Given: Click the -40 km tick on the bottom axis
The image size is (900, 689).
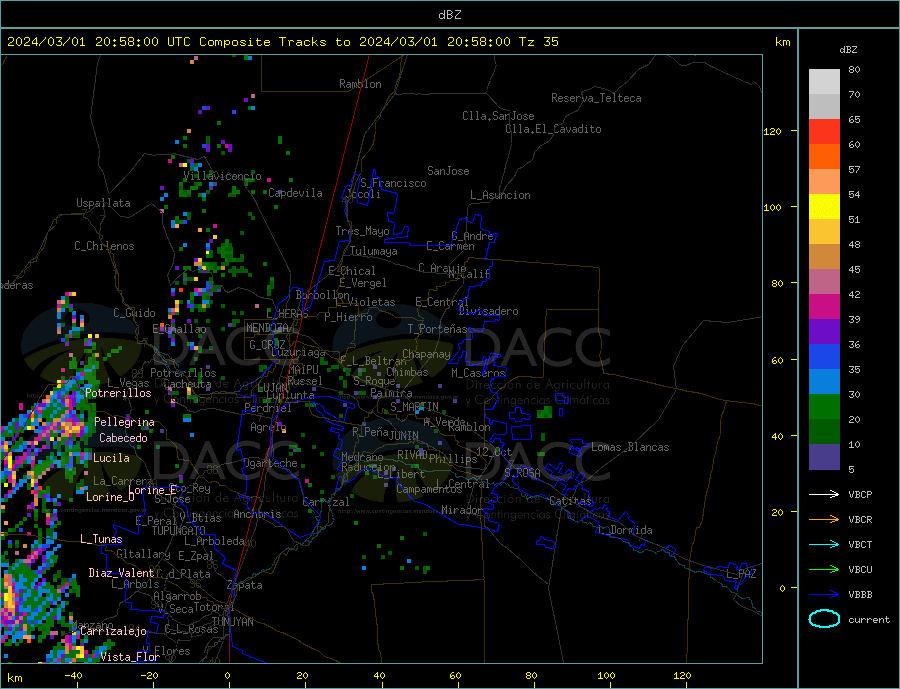Looking at the screenshot, I should (x=73, y=676).
